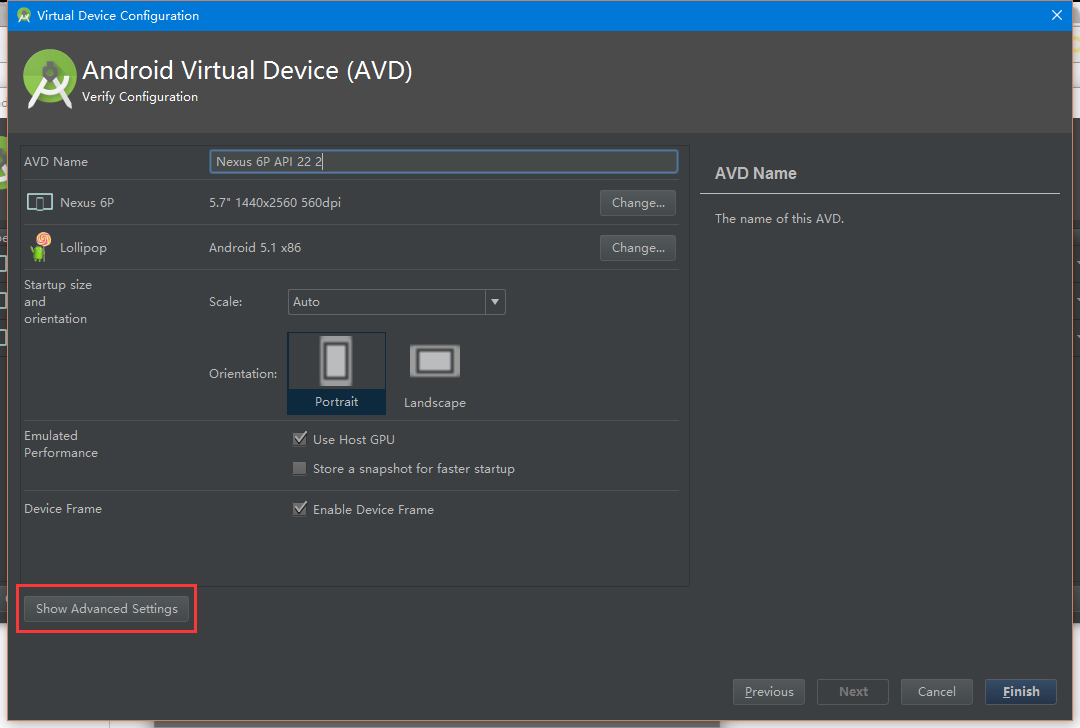Close the Virtual Device Configuration dialog
This screenshot has width=1080, height=728.
[1056, 15]
